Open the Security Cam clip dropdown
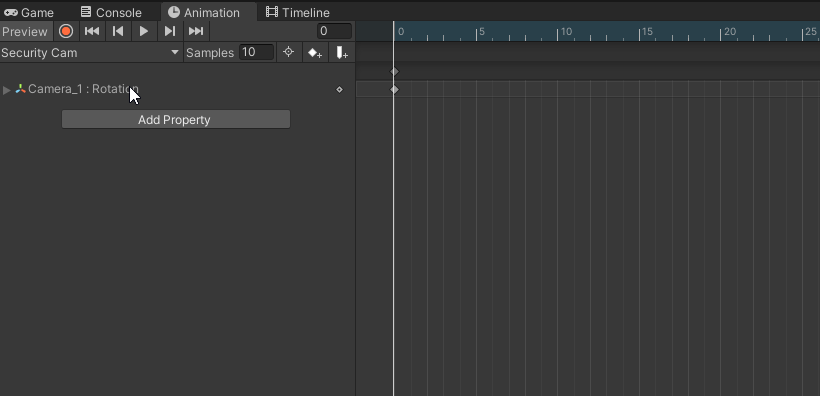 click(x=92, y=53)
